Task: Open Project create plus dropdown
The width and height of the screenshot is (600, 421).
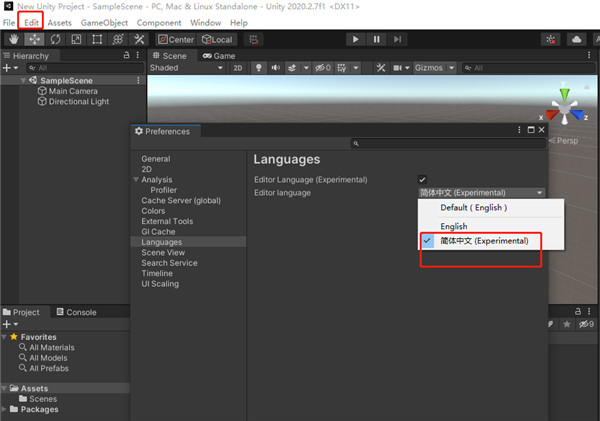Action: pos(10,325)
